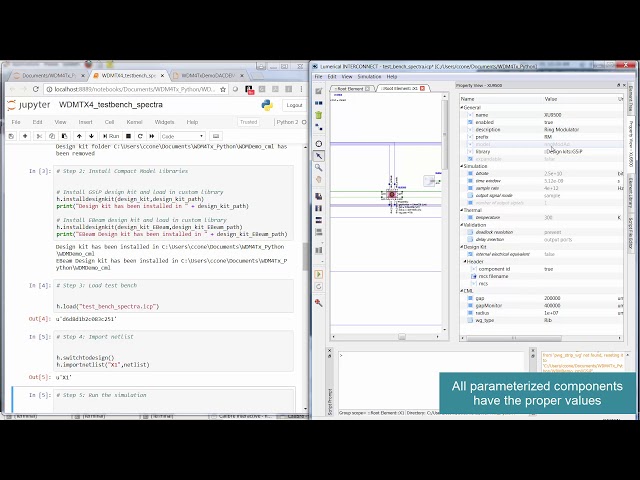Click the temperature property indicator box
The width and height of the screenshot is (640, 480).
(x=470, y=218)
